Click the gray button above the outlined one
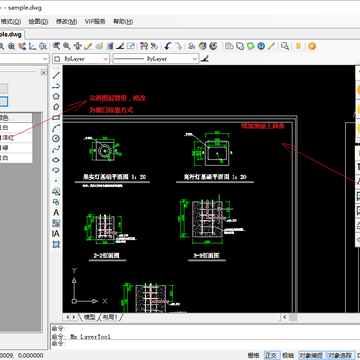Screen dimensions: 360x360 4,88
